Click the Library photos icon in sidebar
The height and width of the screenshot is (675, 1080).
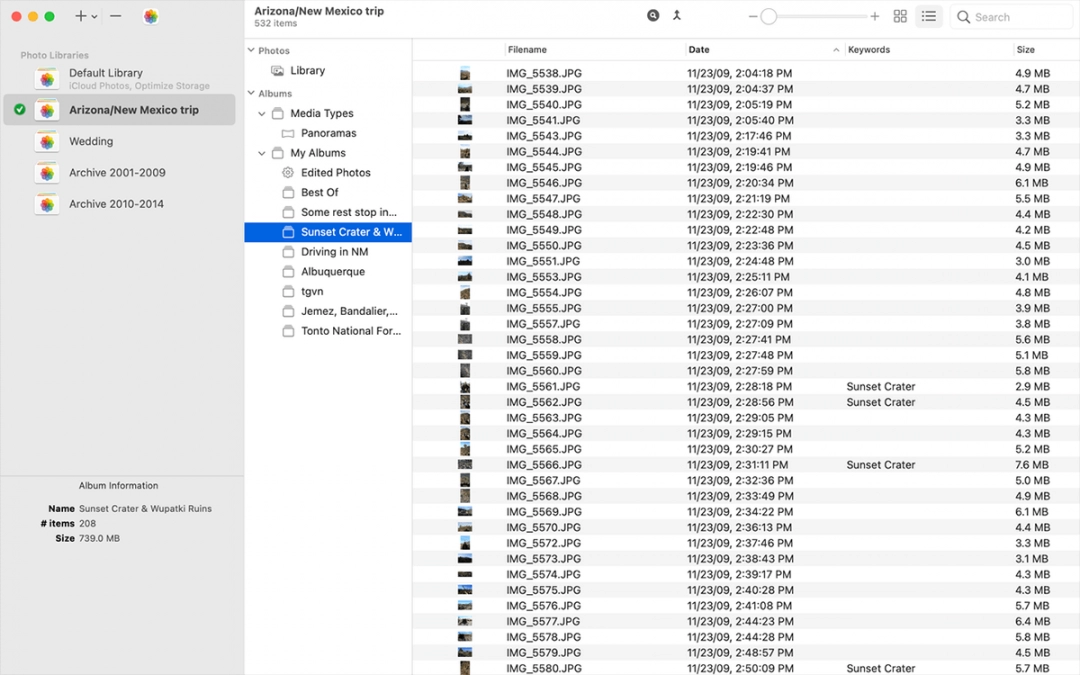click(278, 71)
